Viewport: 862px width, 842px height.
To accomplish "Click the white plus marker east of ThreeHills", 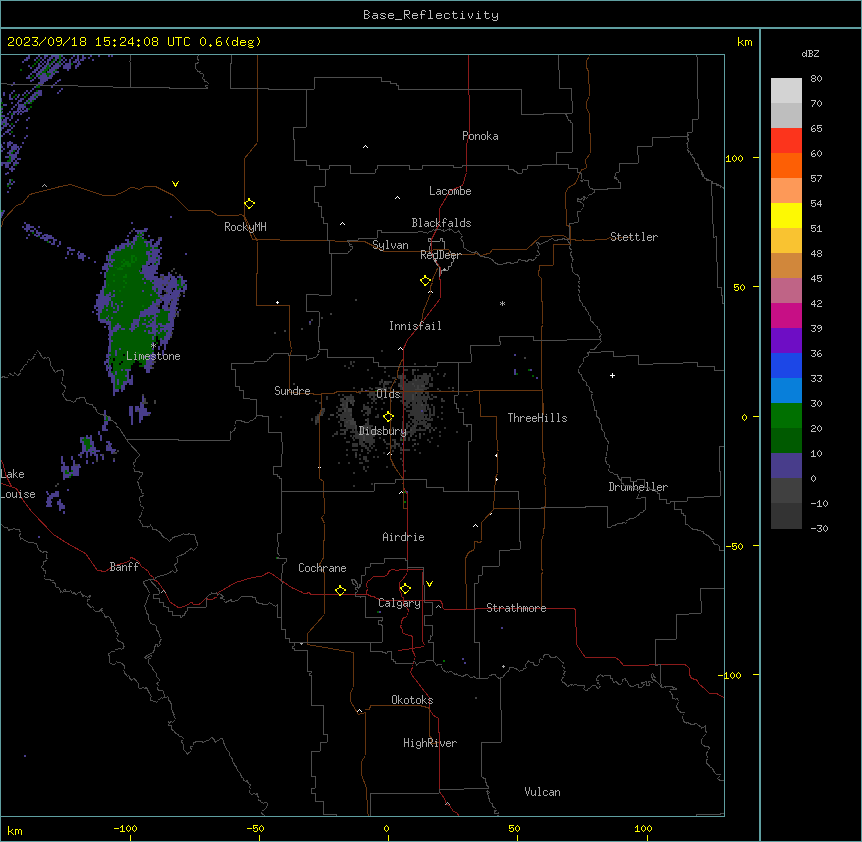I will click(612, 375).
